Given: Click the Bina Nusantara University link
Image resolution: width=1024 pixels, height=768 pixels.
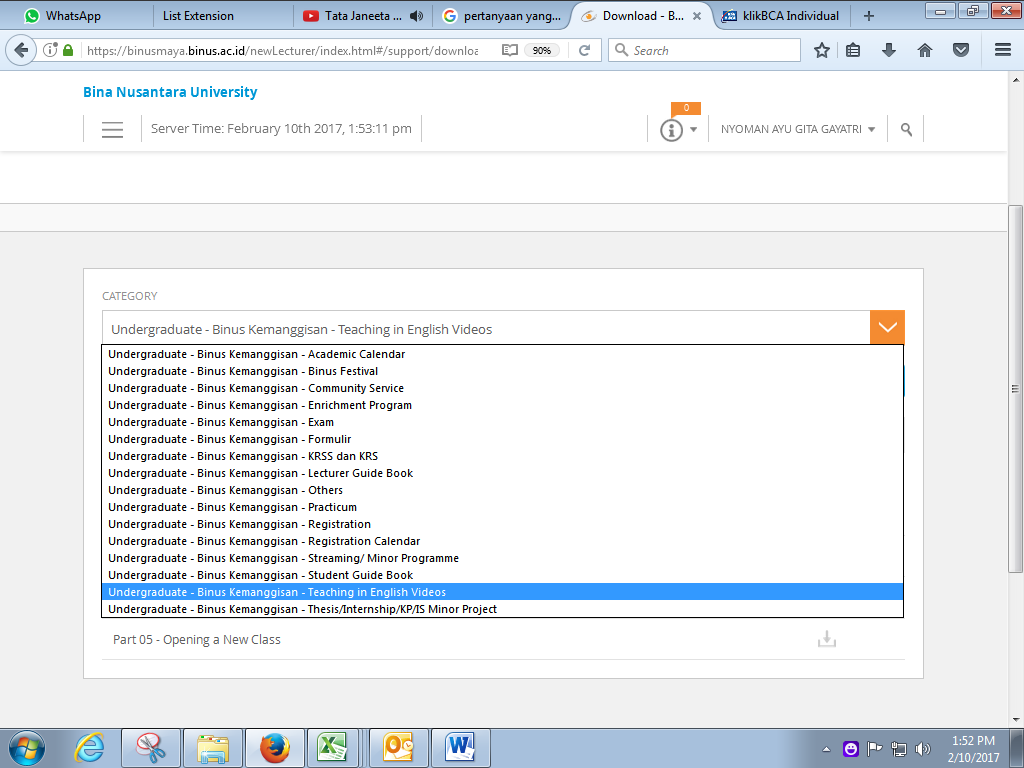Looking at the screenshot, I should click(170, 92).
